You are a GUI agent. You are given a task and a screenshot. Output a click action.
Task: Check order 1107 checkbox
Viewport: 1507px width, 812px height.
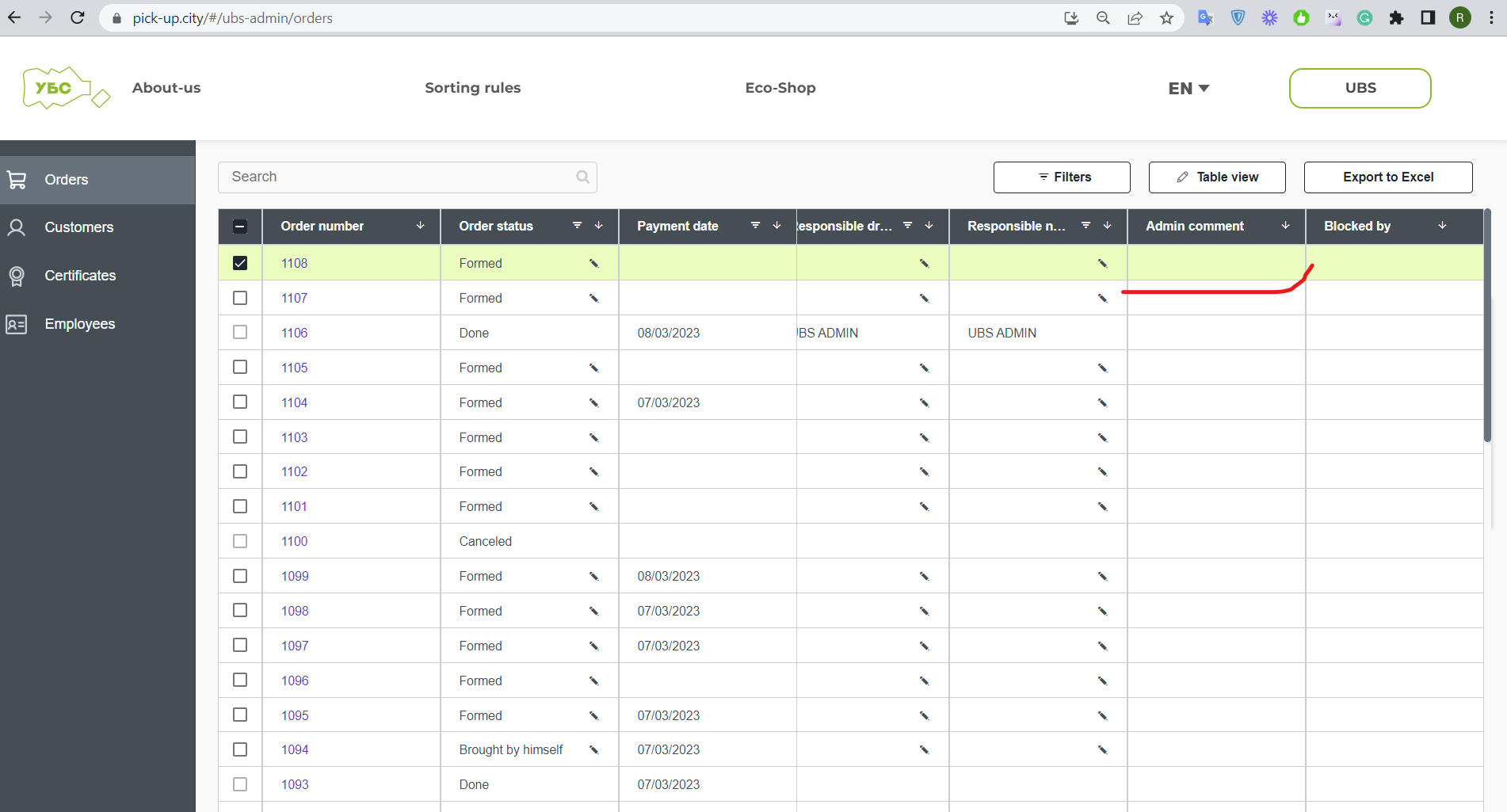click(x=240, y=298)
